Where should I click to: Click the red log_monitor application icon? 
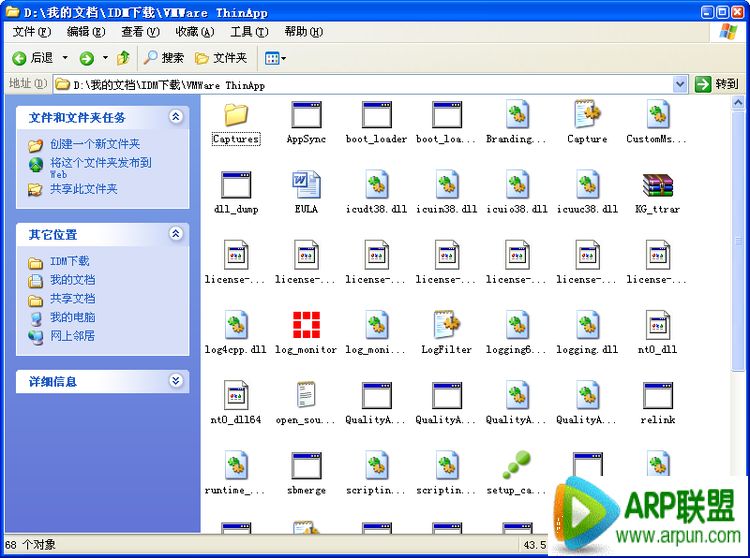coord(306,325)
